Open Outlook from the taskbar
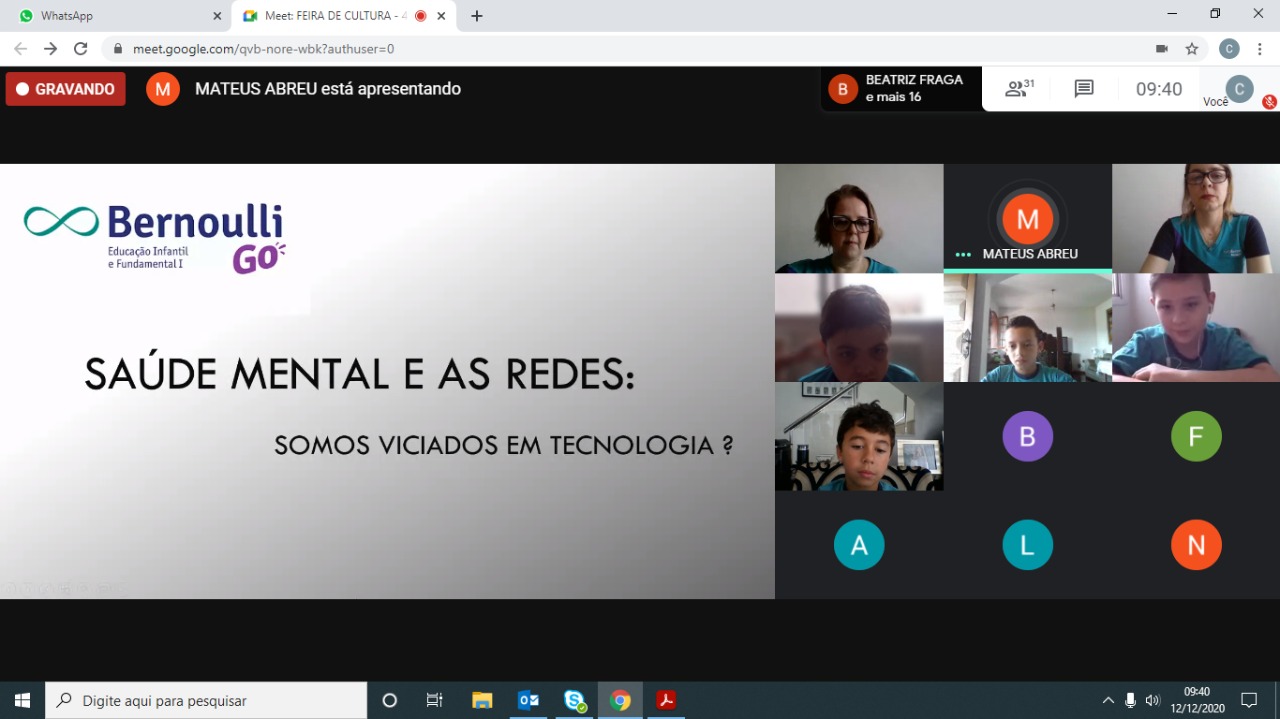 pos(528,700)
